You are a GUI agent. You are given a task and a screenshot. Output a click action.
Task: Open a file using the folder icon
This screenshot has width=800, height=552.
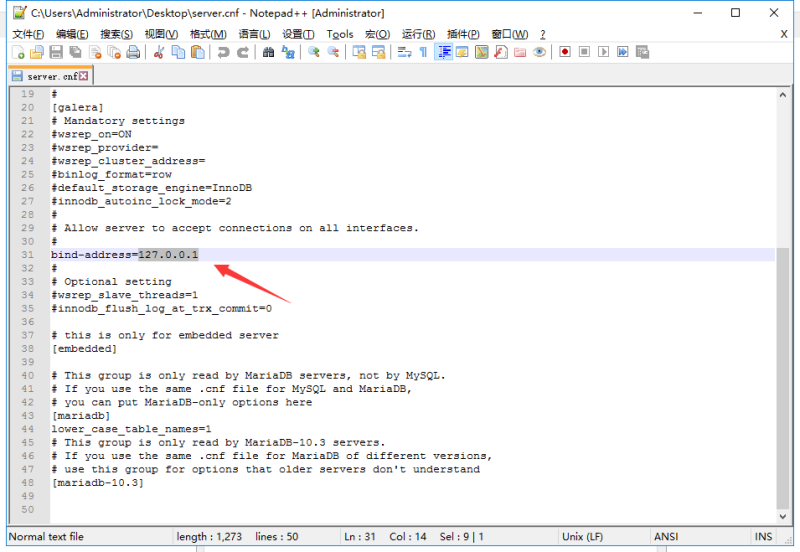tap(37, 52)
